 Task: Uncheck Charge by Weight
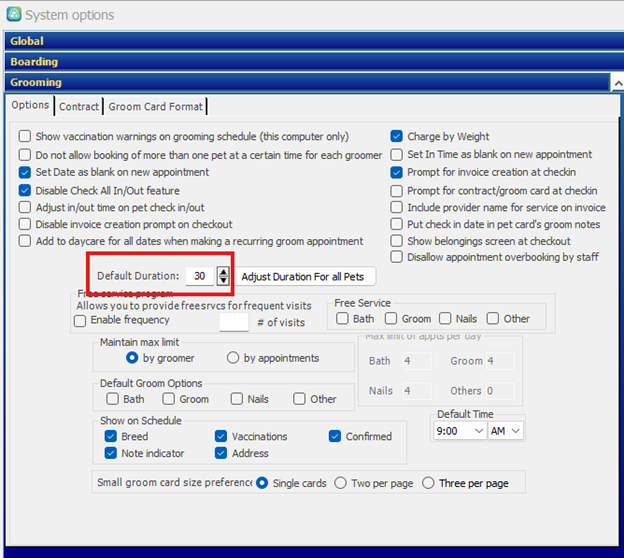pyautogui.click(x=396, y=136)
